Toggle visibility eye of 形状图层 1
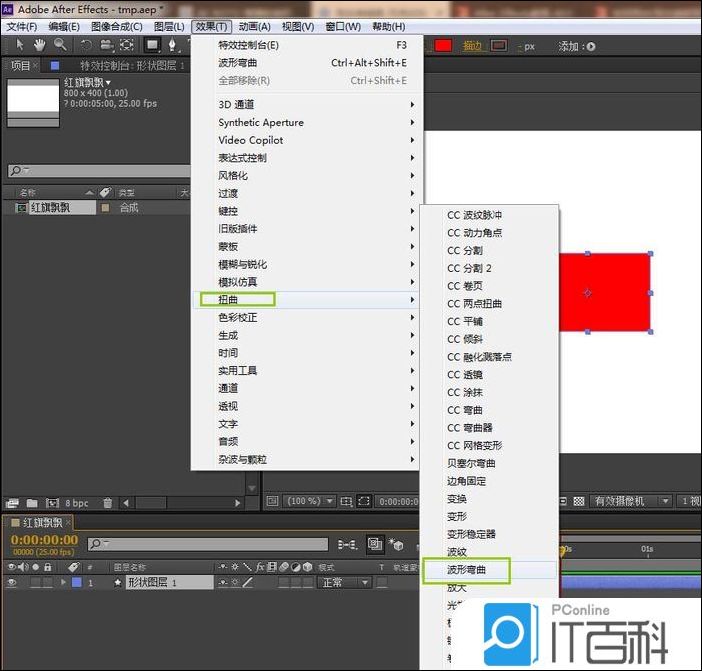The image size is (702, 671). (11, 582)
